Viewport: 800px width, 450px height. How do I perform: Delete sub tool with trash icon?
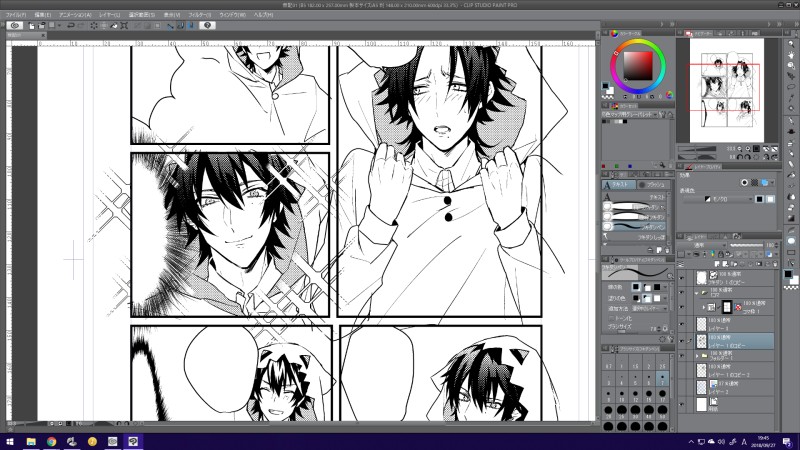pos(667,250)
